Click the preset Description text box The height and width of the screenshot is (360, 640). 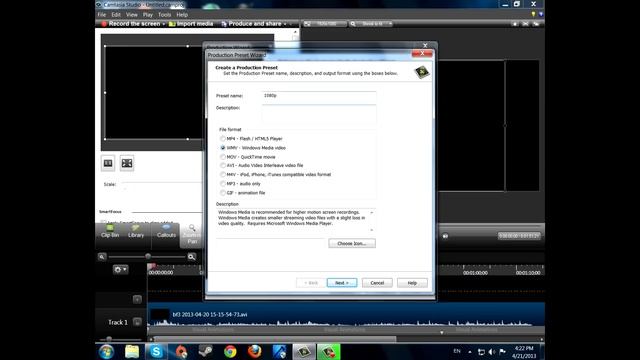(319, 114)
